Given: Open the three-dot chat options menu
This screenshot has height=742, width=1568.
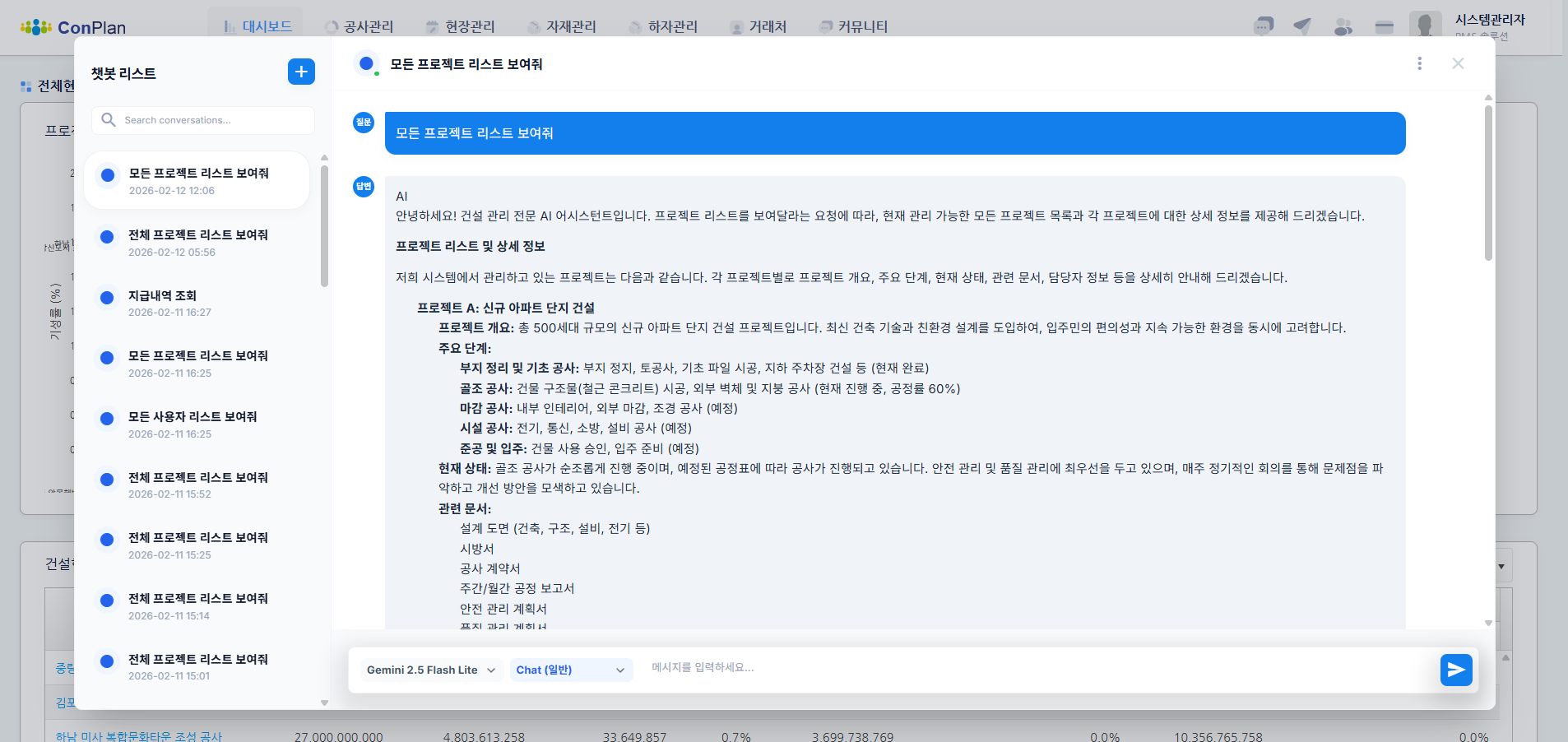Looking at the screenshot, I should (1419, 63).
